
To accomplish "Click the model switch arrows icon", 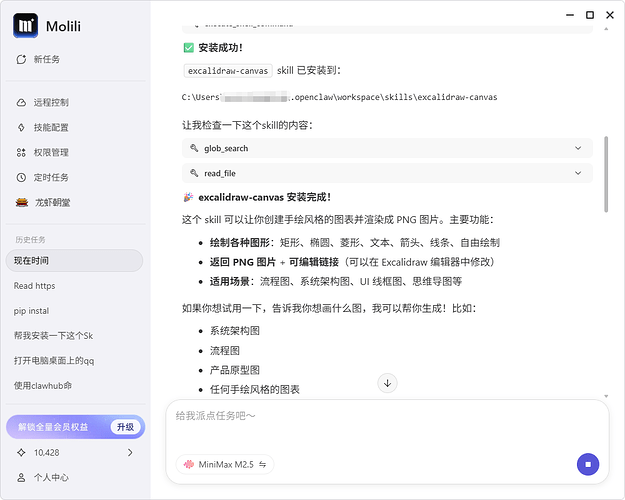I will [262, 465].
